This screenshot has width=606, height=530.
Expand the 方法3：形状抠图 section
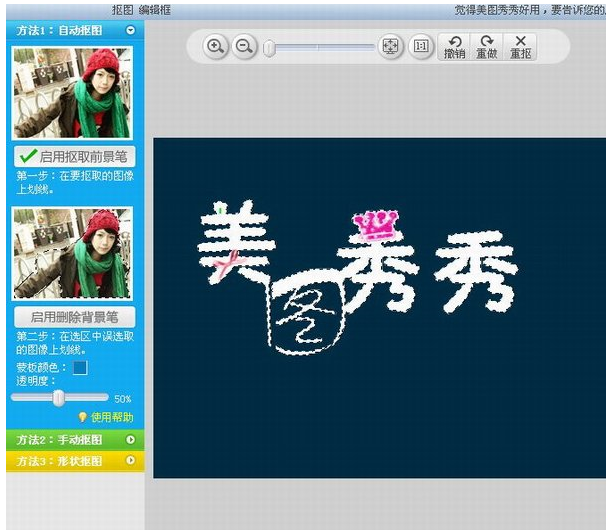(x=131, y=460)
